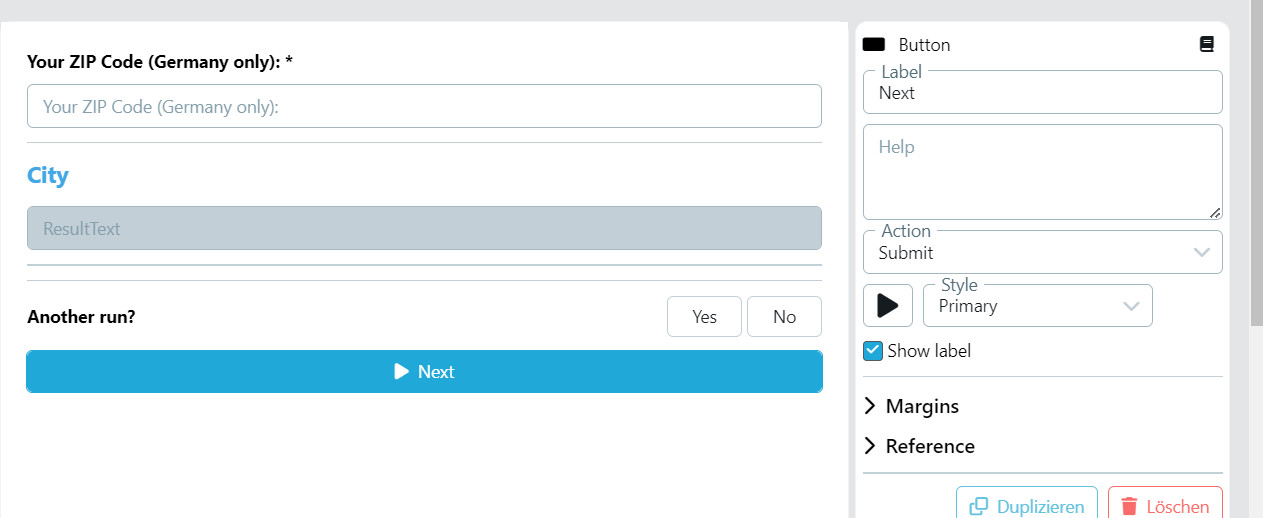
Task: Open the Style dropdown showing Primary
Action: click(x=1037, y=306)
